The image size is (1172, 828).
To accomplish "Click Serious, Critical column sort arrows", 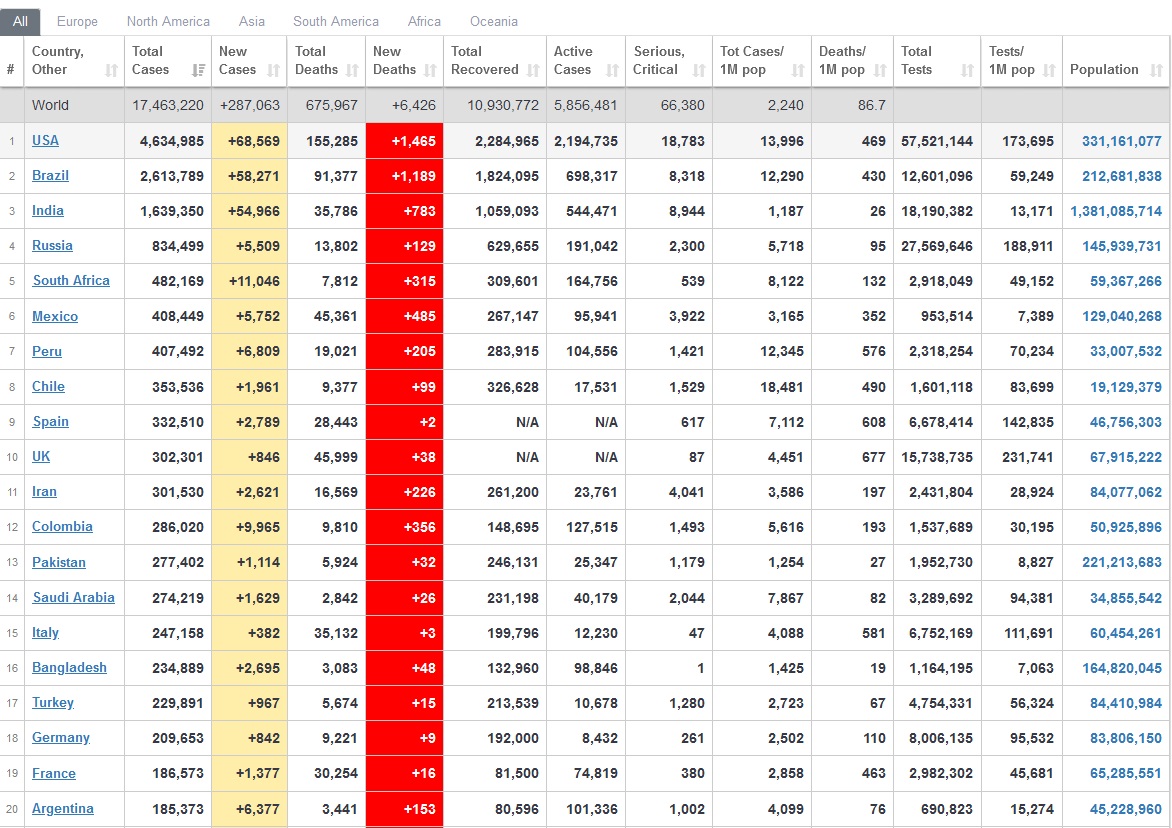I will 699,70.
